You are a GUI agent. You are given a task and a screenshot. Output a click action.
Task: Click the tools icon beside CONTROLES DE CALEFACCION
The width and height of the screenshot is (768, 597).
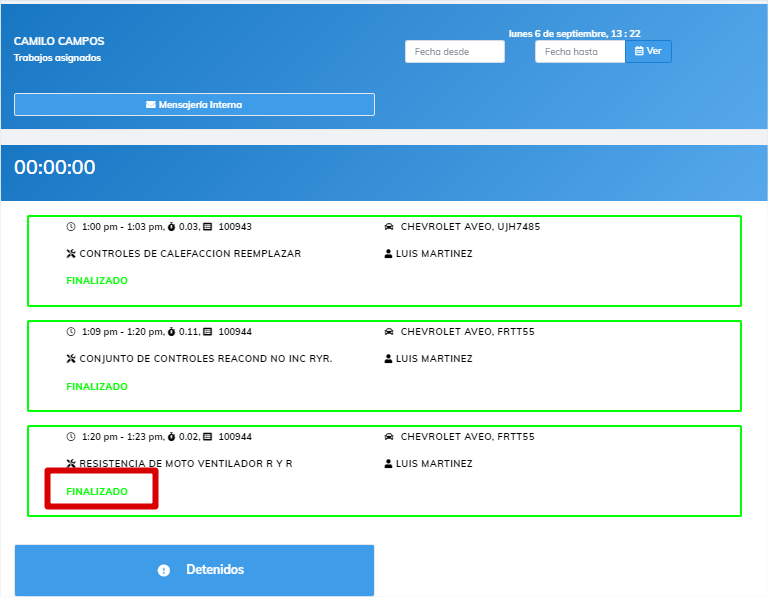[x=71, y=254]
